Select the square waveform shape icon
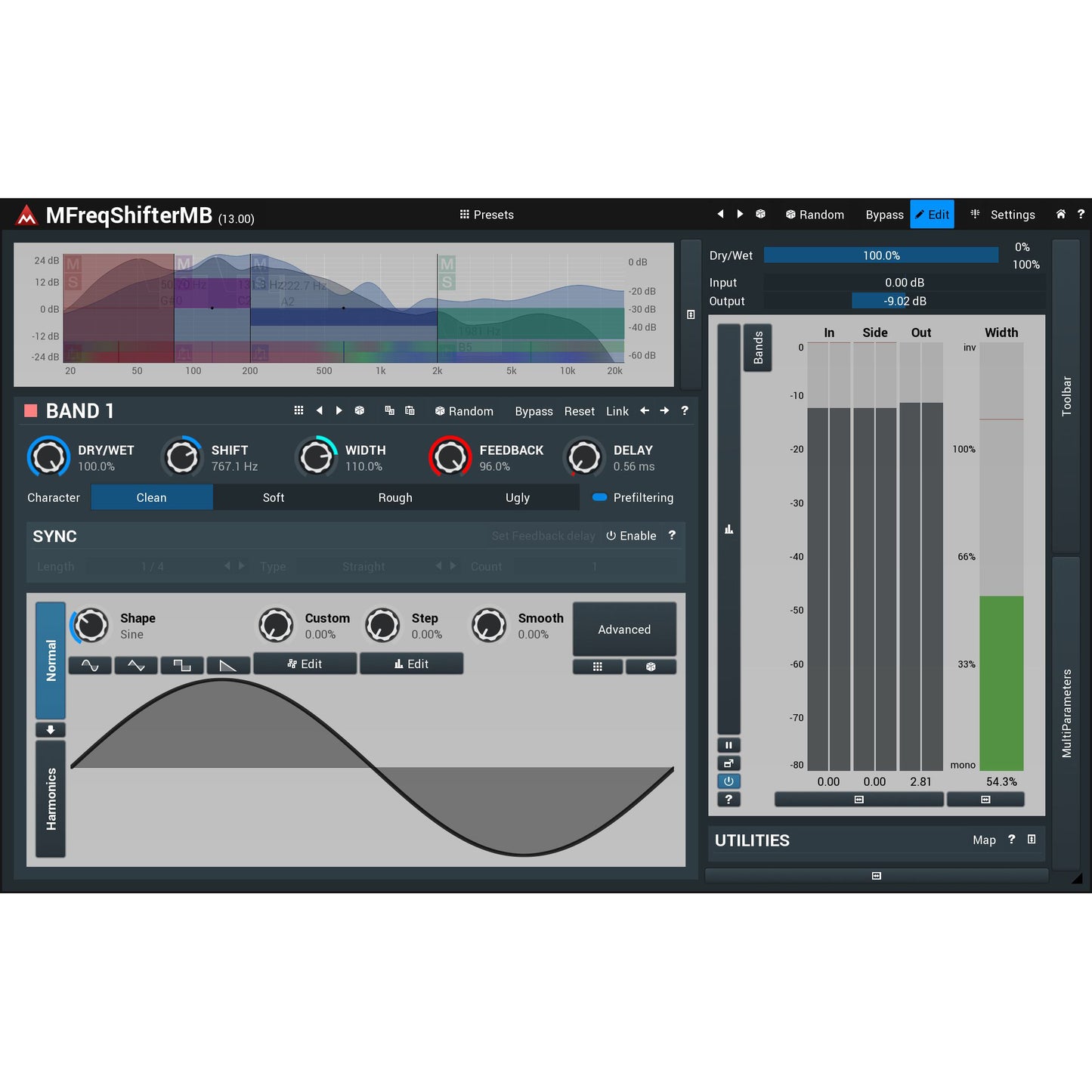 (x=181, y=665)
